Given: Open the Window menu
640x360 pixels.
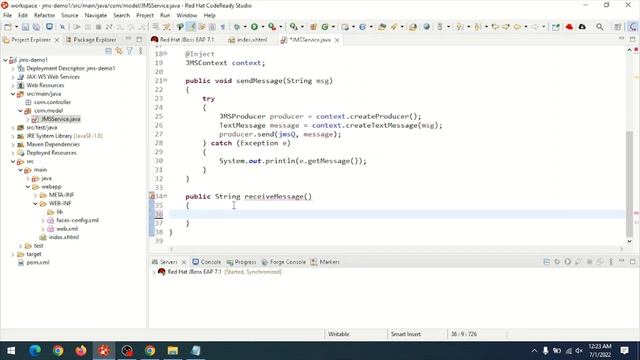Looking at the screenshot, I should (187, 15).
